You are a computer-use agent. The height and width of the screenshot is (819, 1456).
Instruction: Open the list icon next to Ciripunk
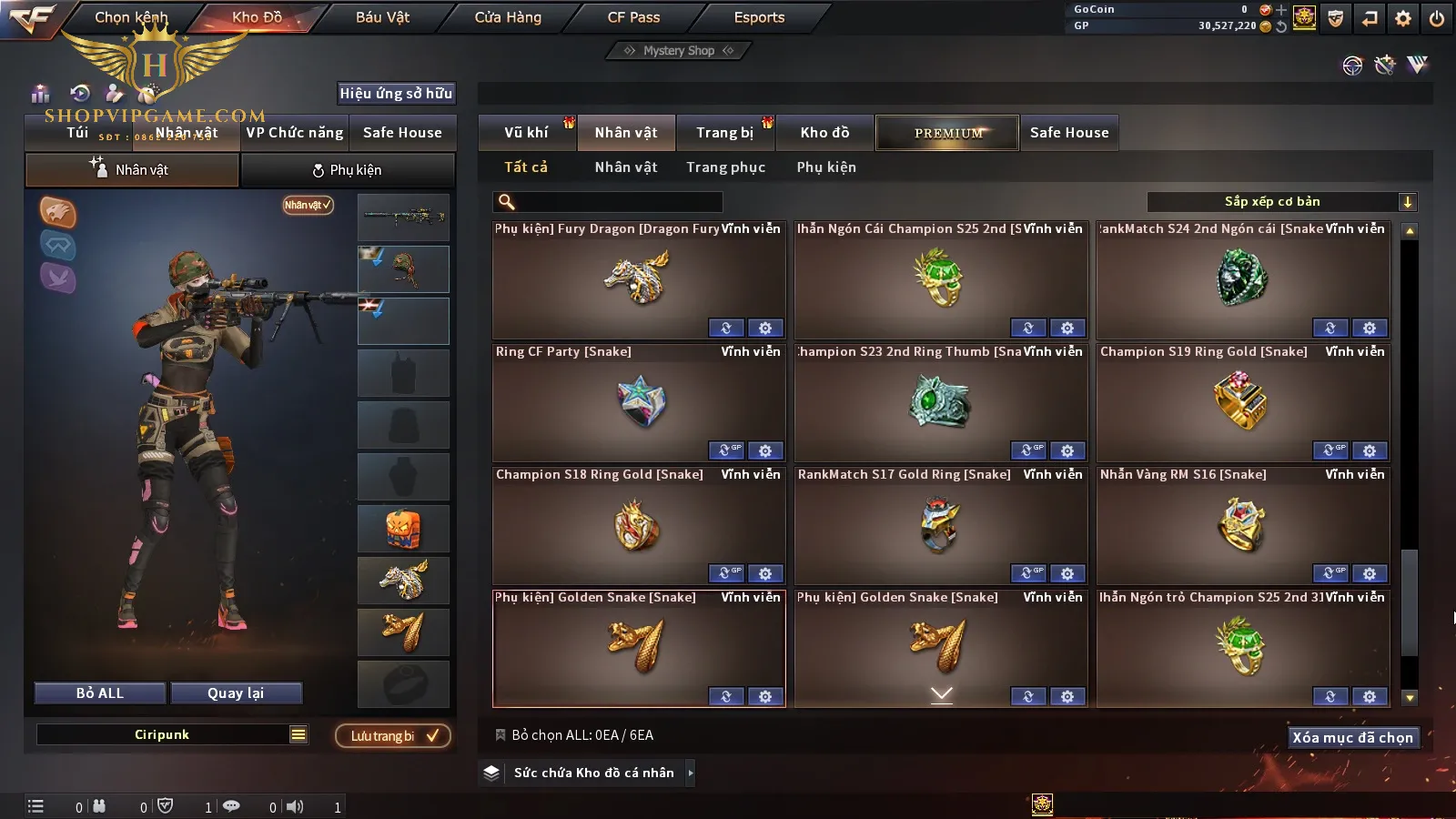tap(298, 734)
